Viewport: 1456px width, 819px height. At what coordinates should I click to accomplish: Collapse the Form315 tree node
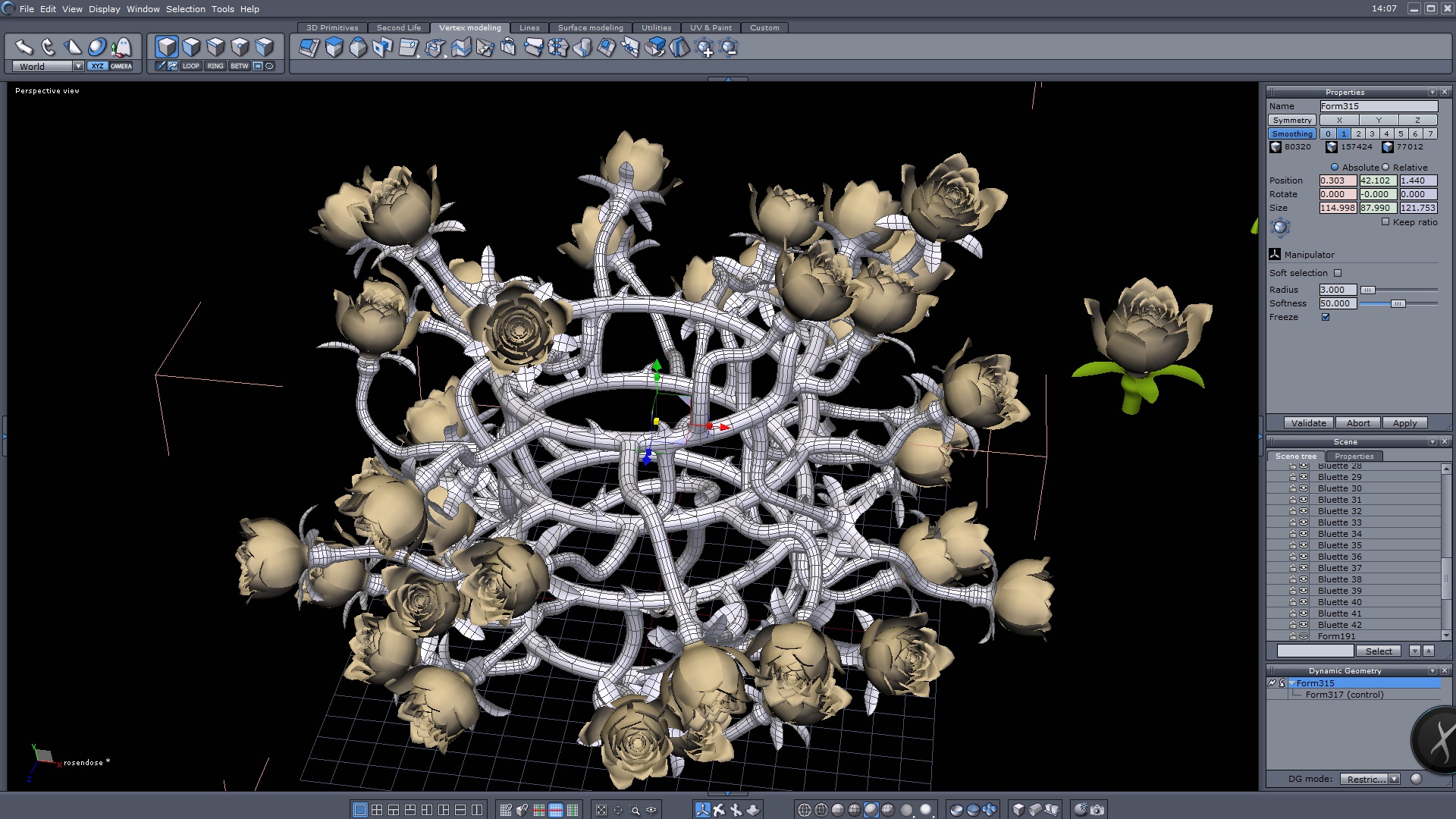tap(1291, 683)
